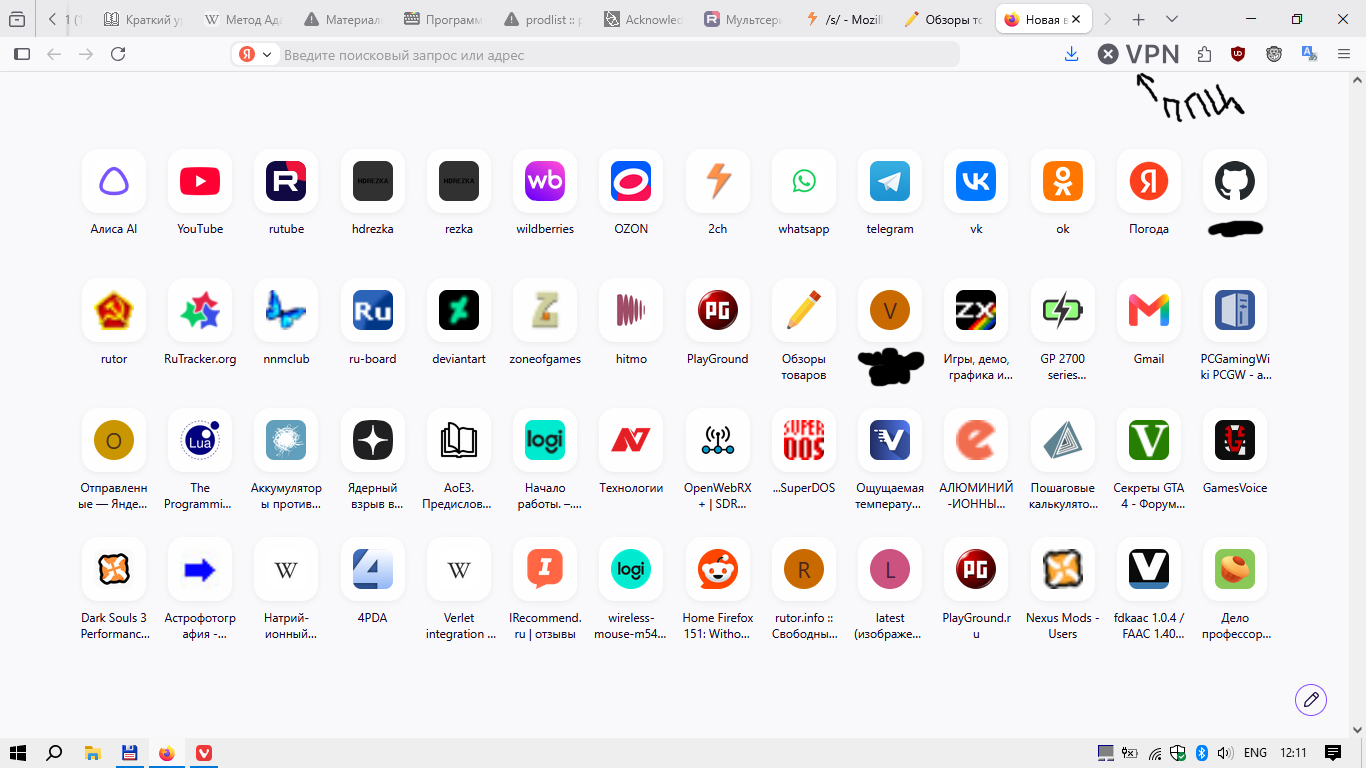Screen dimensions: 1366x768
Task: Open the zoneofgames tile
Action: click(545, 311)
